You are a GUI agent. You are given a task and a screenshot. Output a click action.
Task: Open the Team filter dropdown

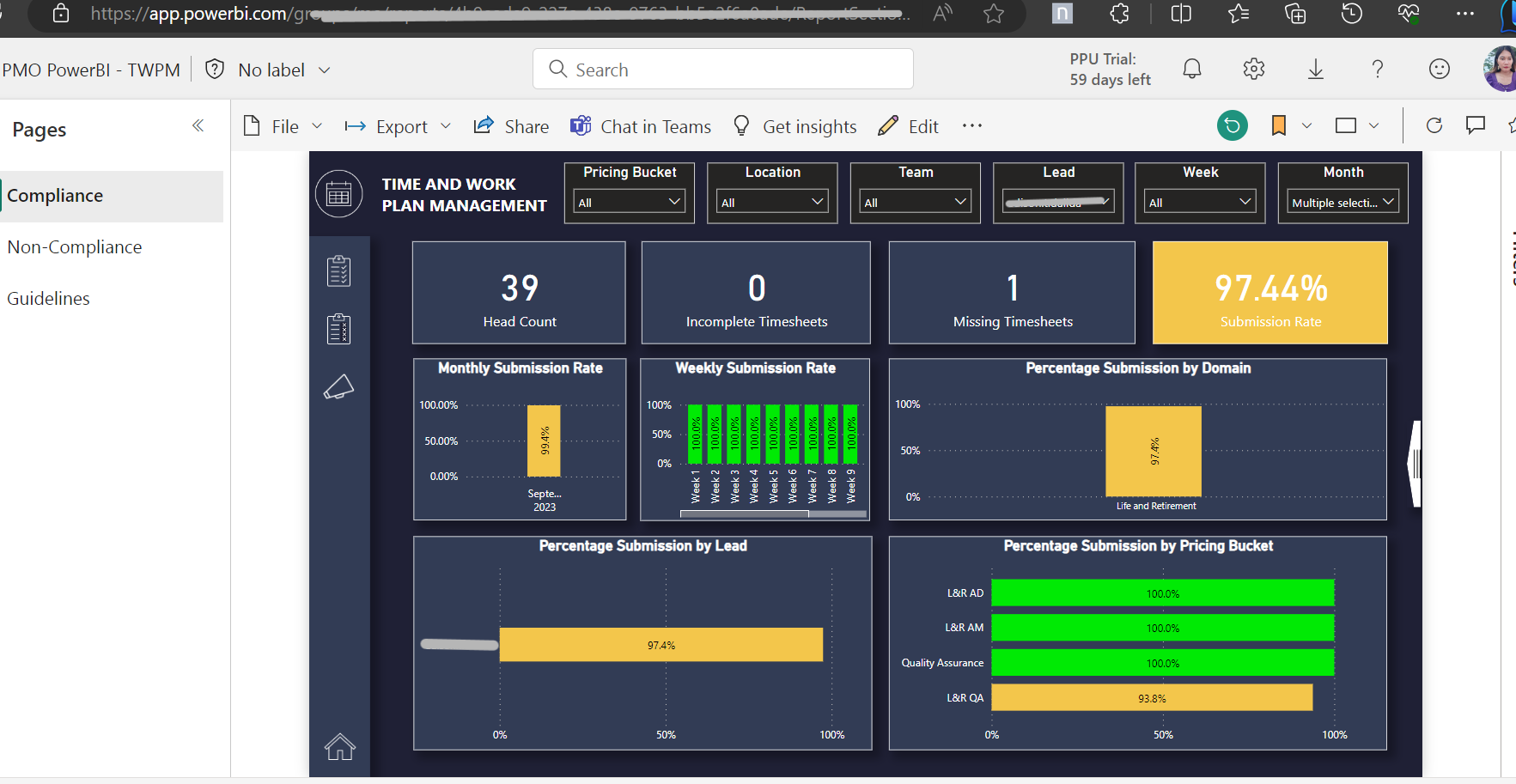point(916,202)
